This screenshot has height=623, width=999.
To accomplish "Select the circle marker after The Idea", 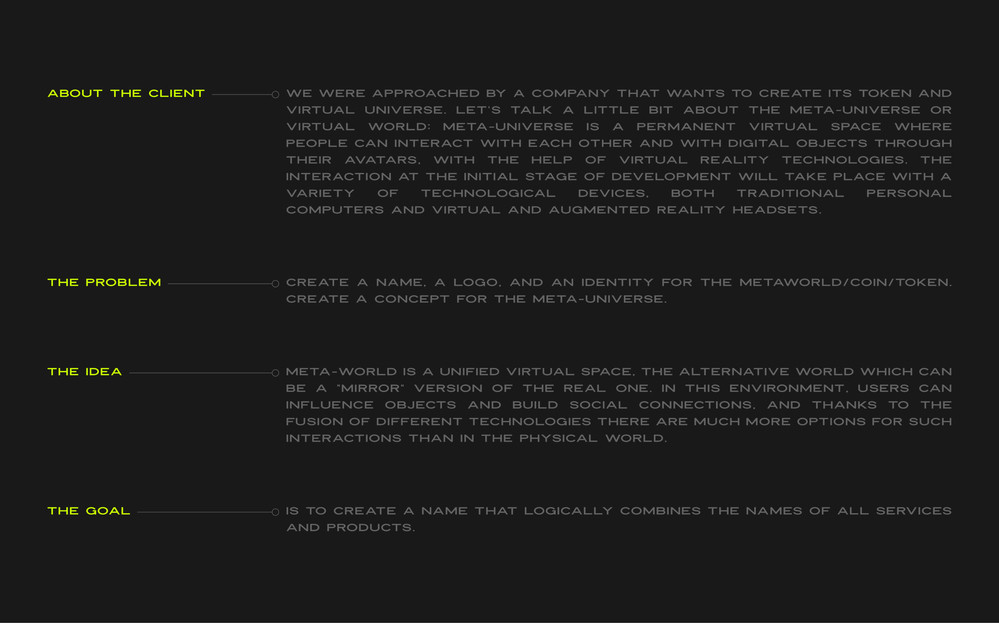I will pos(275,373).
